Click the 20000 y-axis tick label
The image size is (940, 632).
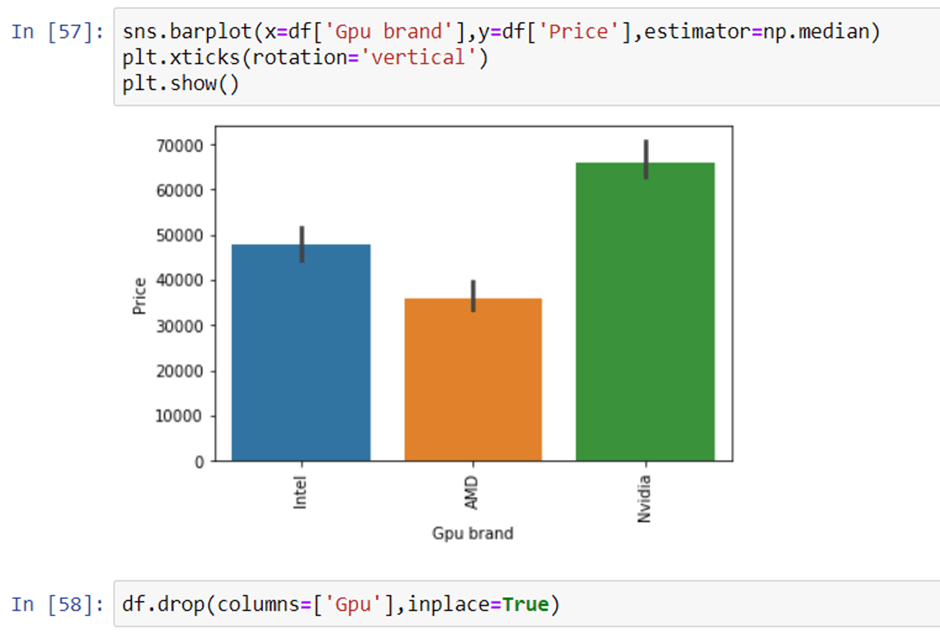point(179,371)
